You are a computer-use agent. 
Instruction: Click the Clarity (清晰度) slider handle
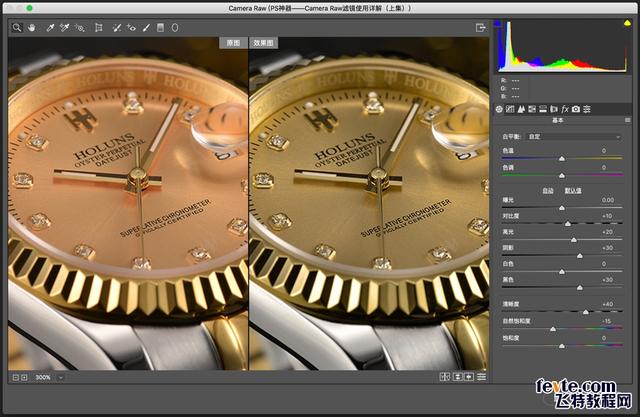click(x=586, y=312)
